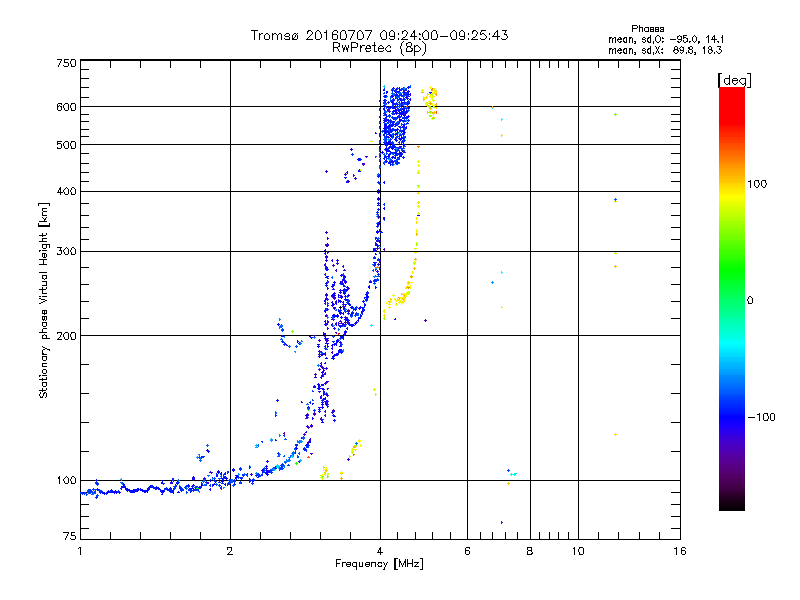Click the colorbar '100' tick label
The width and height of the screenshot is (800, 600).
757,184
